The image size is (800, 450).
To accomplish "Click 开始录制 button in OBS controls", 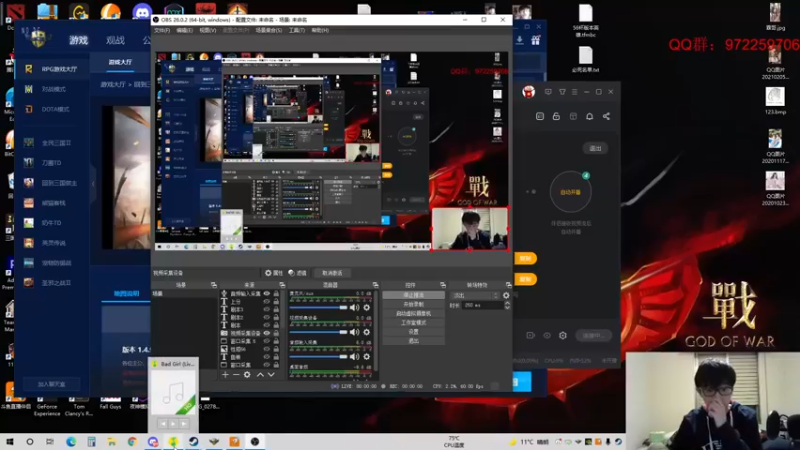I will click(x=413, y=305).
